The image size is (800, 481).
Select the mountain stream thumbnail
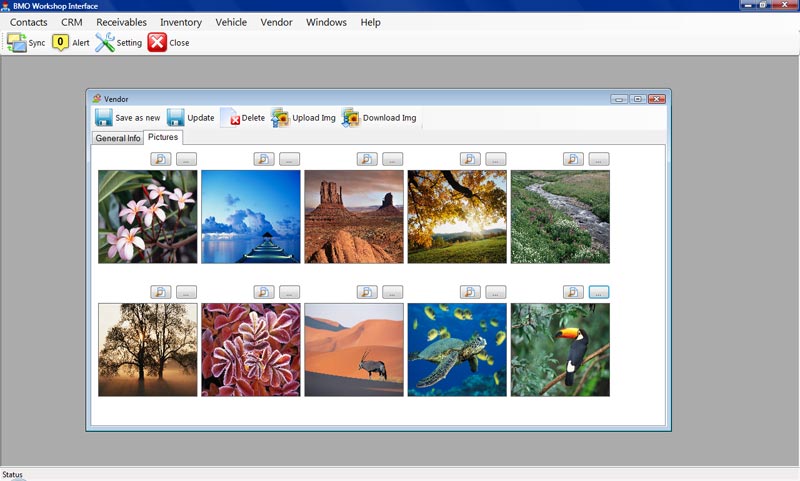pyautogui.click(x=560, y=217)
